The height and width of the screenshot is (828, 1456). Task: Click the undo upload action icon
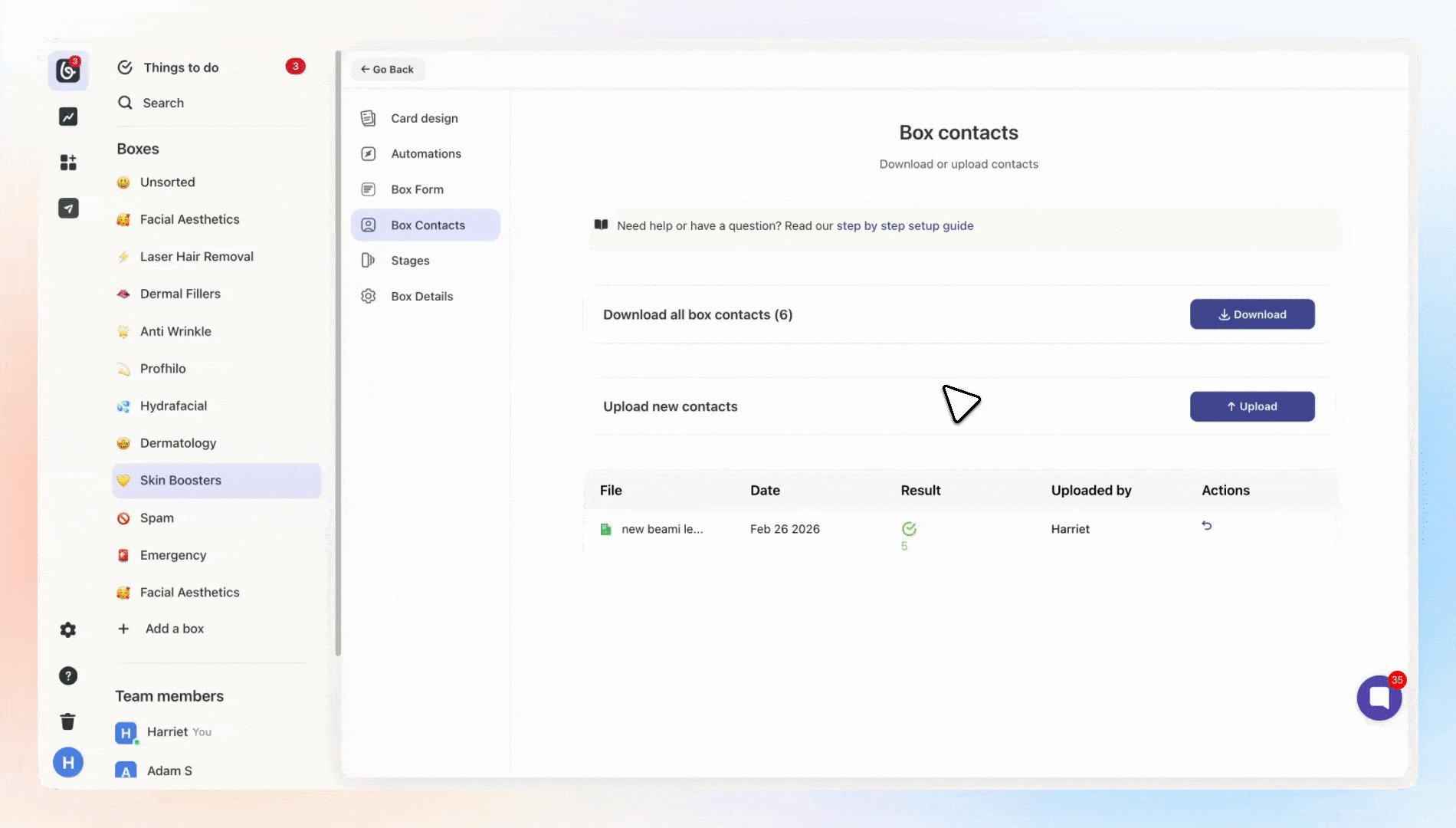tap(1207, 526)
